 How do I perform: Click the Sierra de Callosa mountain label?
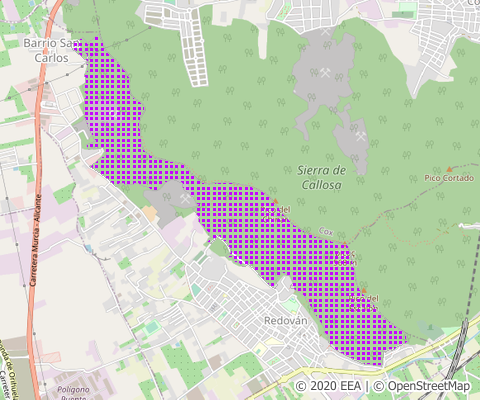(322, 177)
